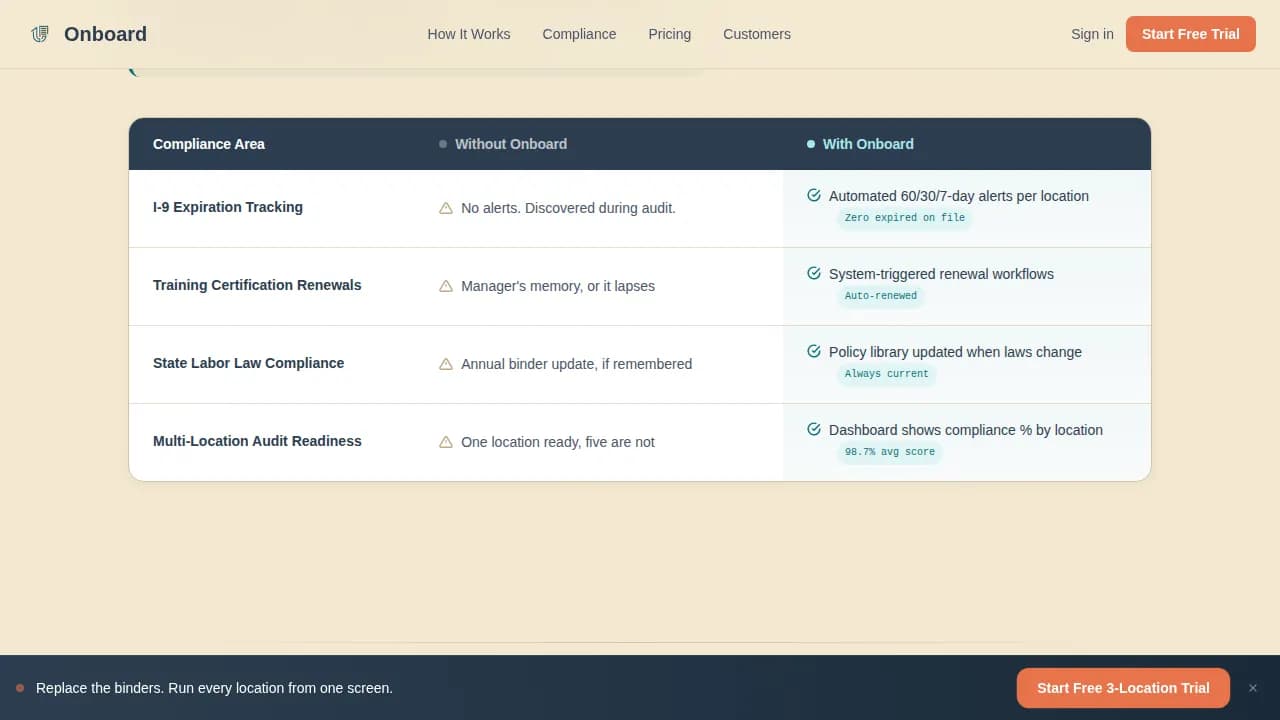Visit the Customers nav link
The height and width of the screenshot is (720, 1280).
click(756, 34)
